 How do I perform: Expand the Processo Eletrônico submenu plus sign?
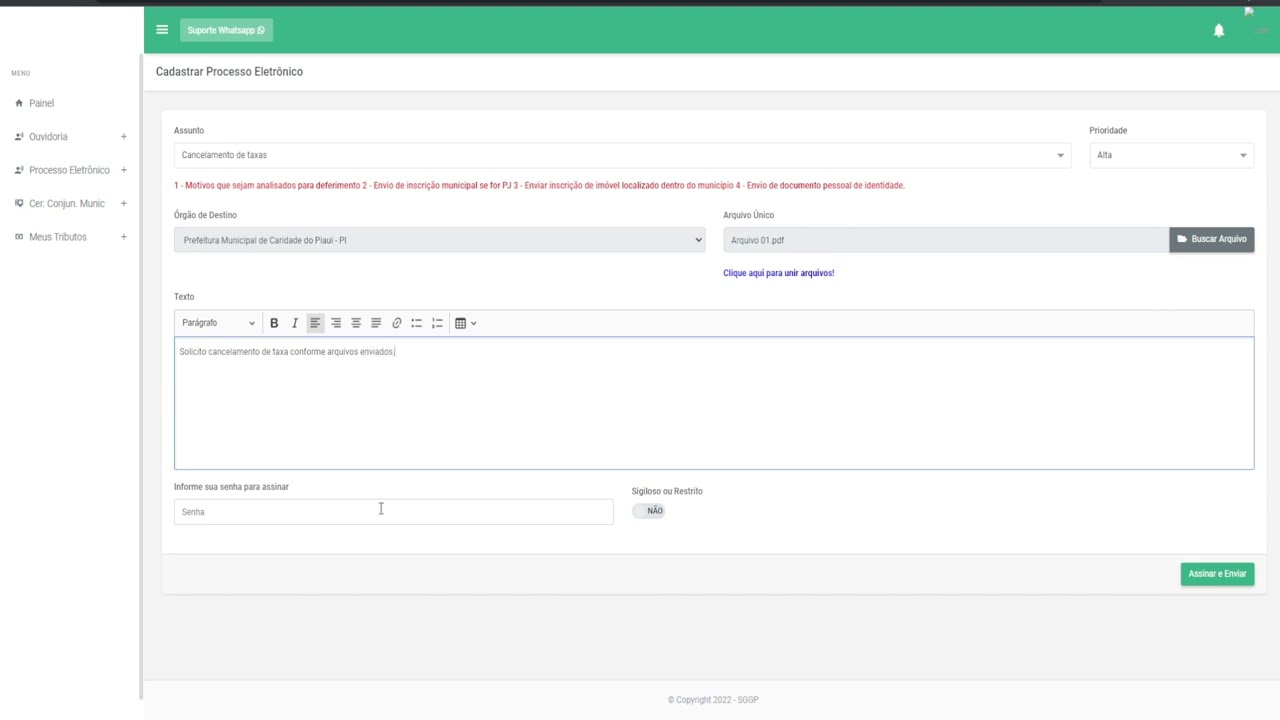tap(124, 170)
